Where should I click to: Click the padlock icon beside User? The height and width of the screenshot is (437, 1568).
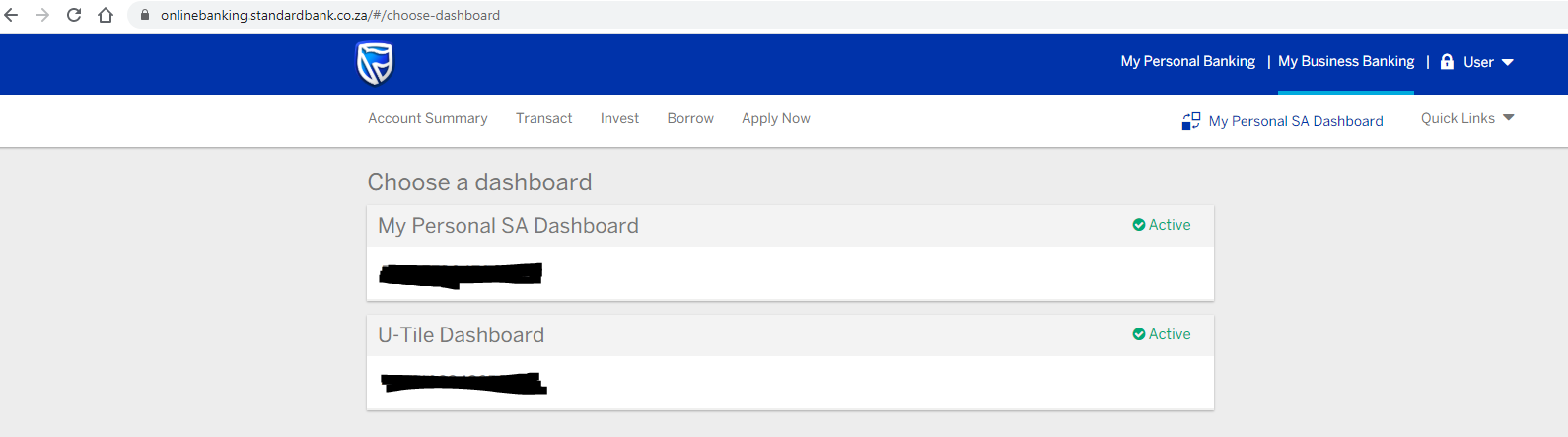coord(1447,62)
